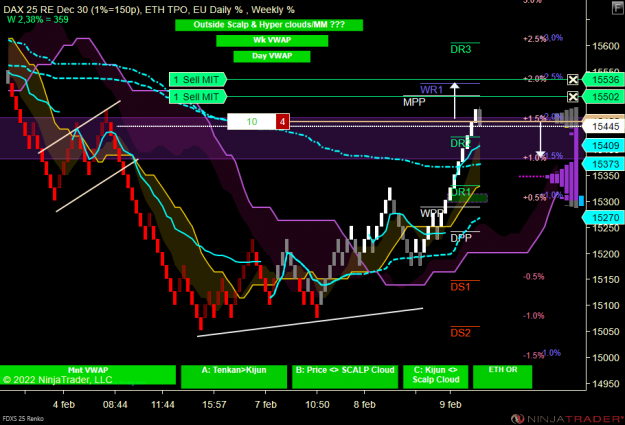Click the position quantity 10 box
625x425 pixels.
252,122
